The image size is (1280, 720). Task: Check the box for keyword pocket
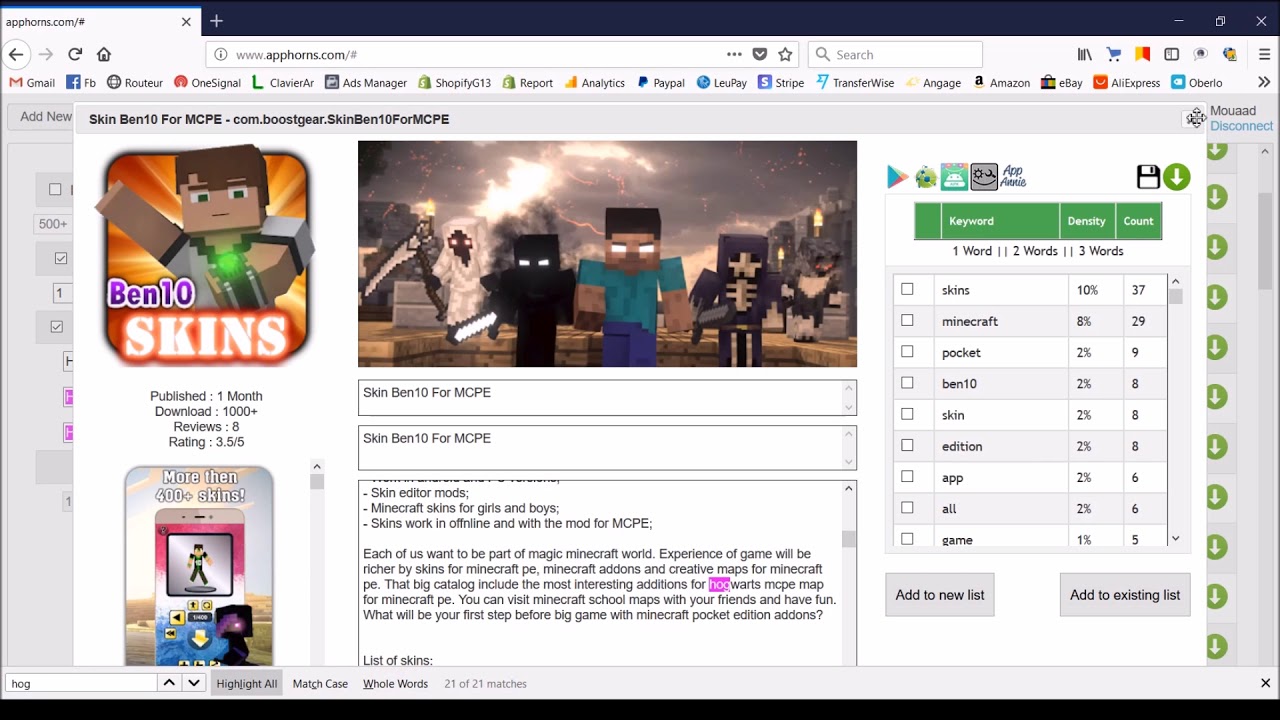pos(907,351)
